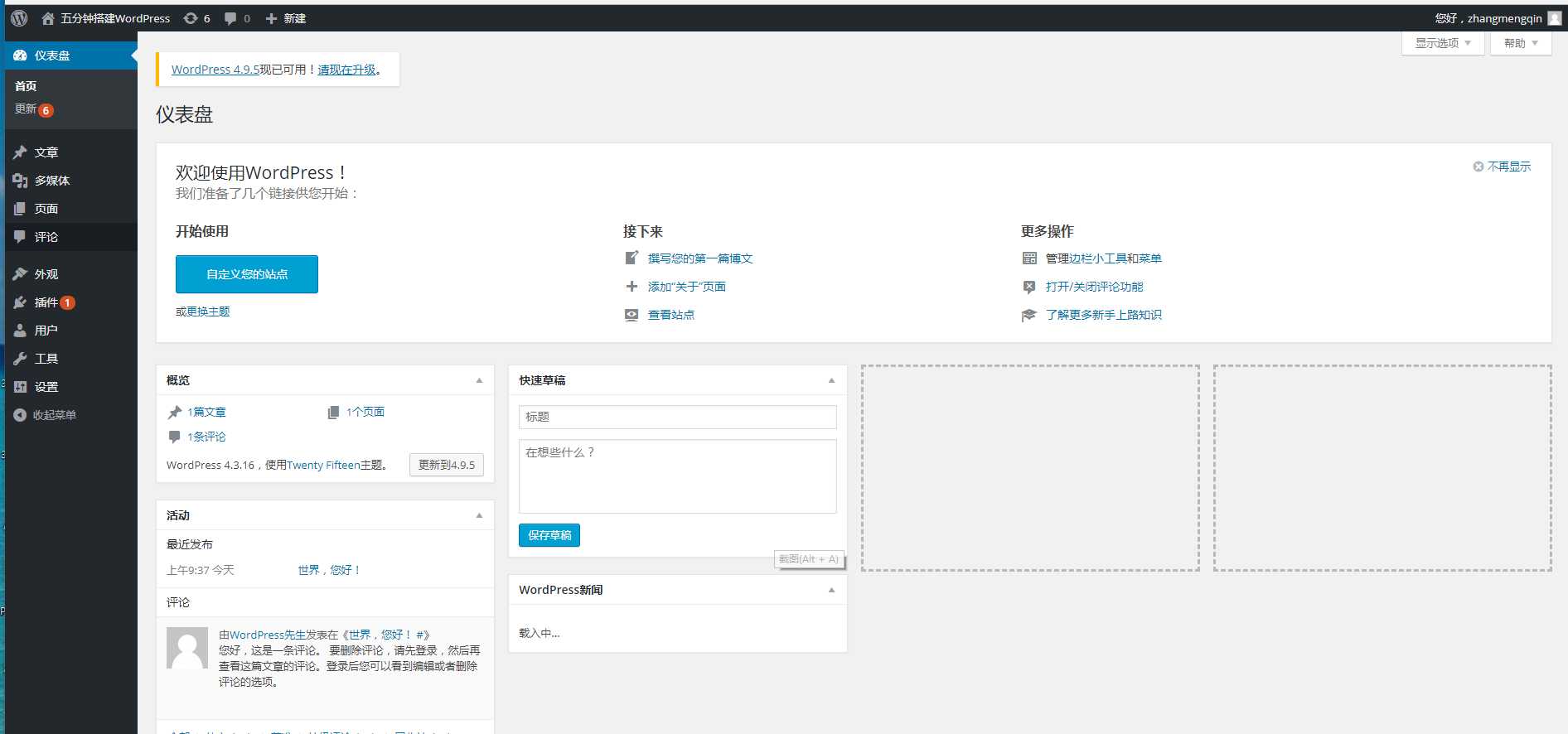Click the 新建 plus icon in admin bar

[271, 18]
